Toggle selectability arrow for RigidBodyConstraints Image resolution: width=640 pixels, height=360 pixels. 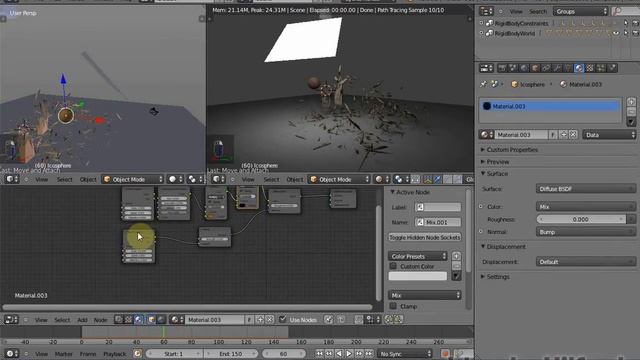coord(626,23)
